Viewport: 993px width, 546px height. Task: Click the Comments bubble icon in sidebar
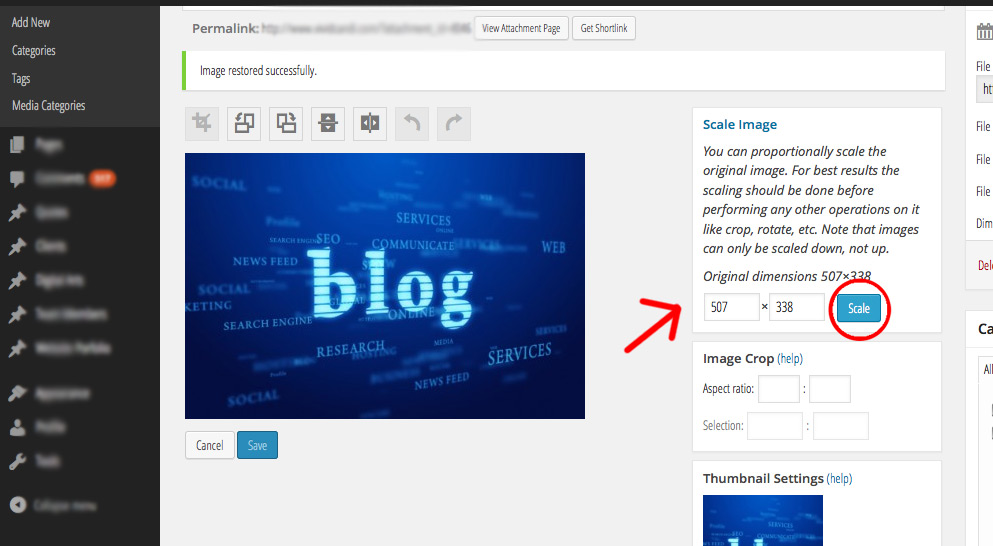coord(17,179)
